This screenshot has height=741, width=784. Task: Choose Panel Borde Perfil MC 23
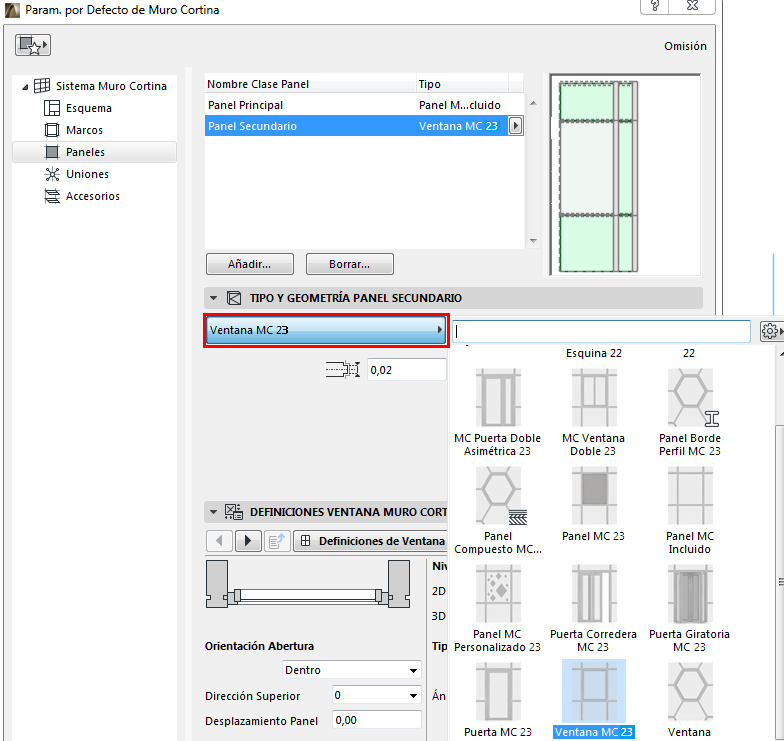(690, 412)
